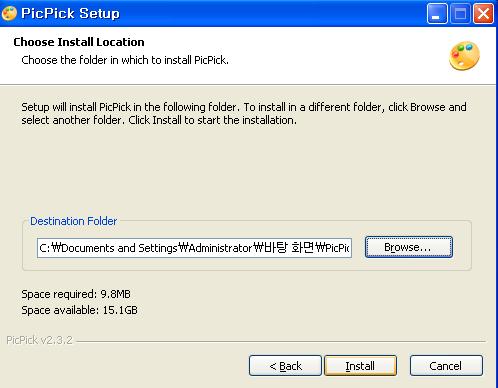Click the 'Destination Folder' group label
The height and width of the screenshot is (388, 498).
(73, 221)
